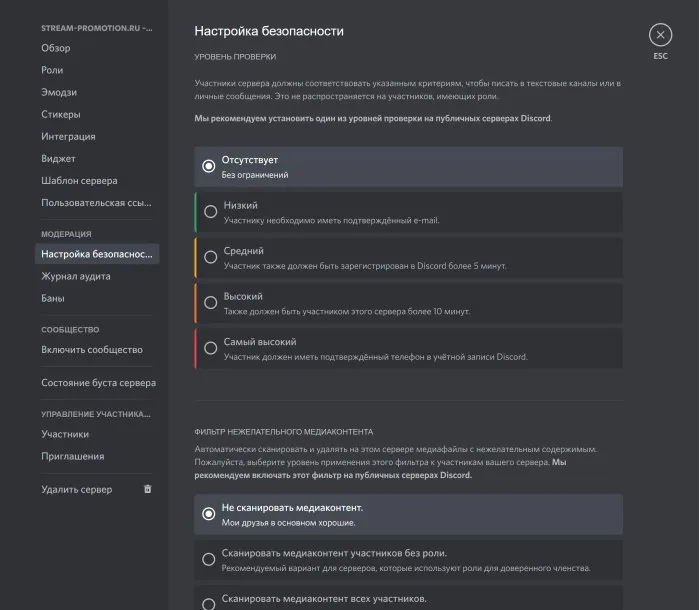Click the УРОВЕНЬ ПРОВЕРКИ section label
Screen dimensions: 700x610
[235, 57]
